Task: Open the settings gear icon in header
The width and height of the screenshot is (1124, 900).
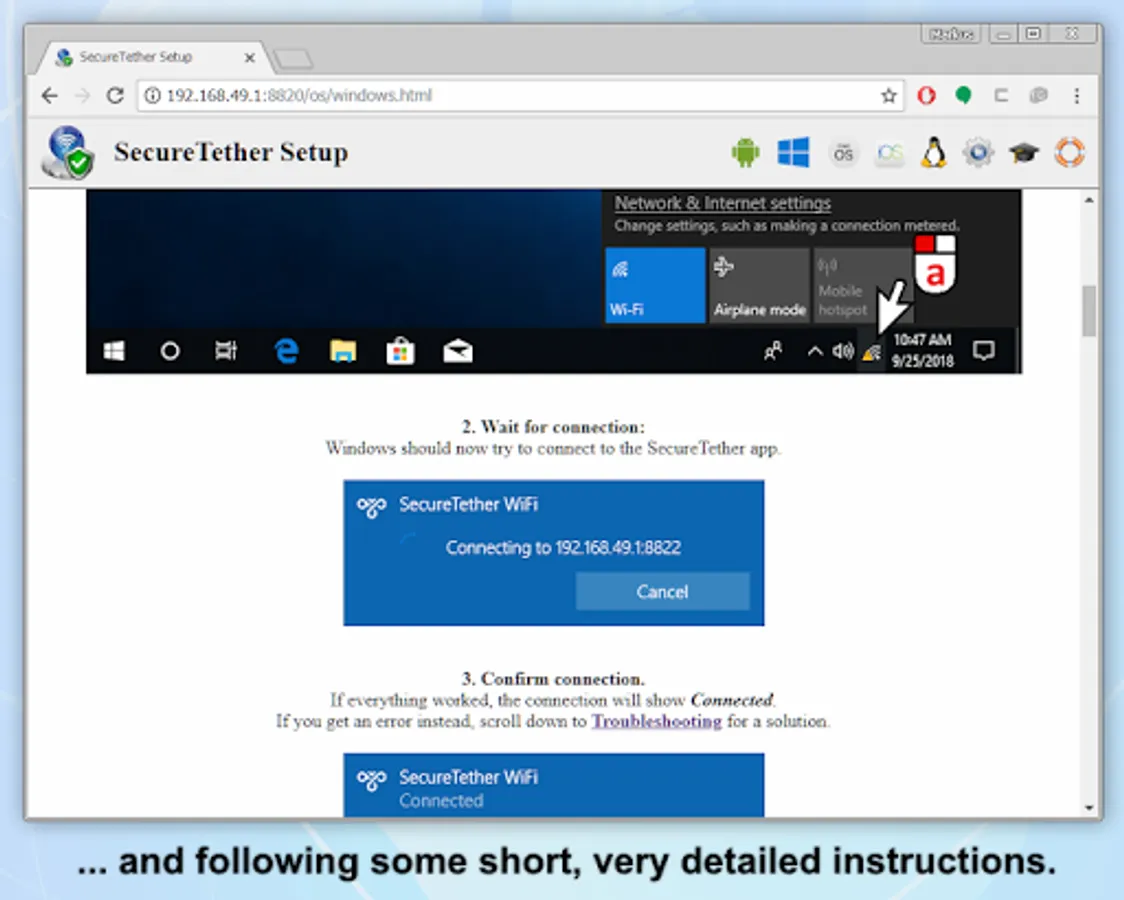Action: click(978, 153)
